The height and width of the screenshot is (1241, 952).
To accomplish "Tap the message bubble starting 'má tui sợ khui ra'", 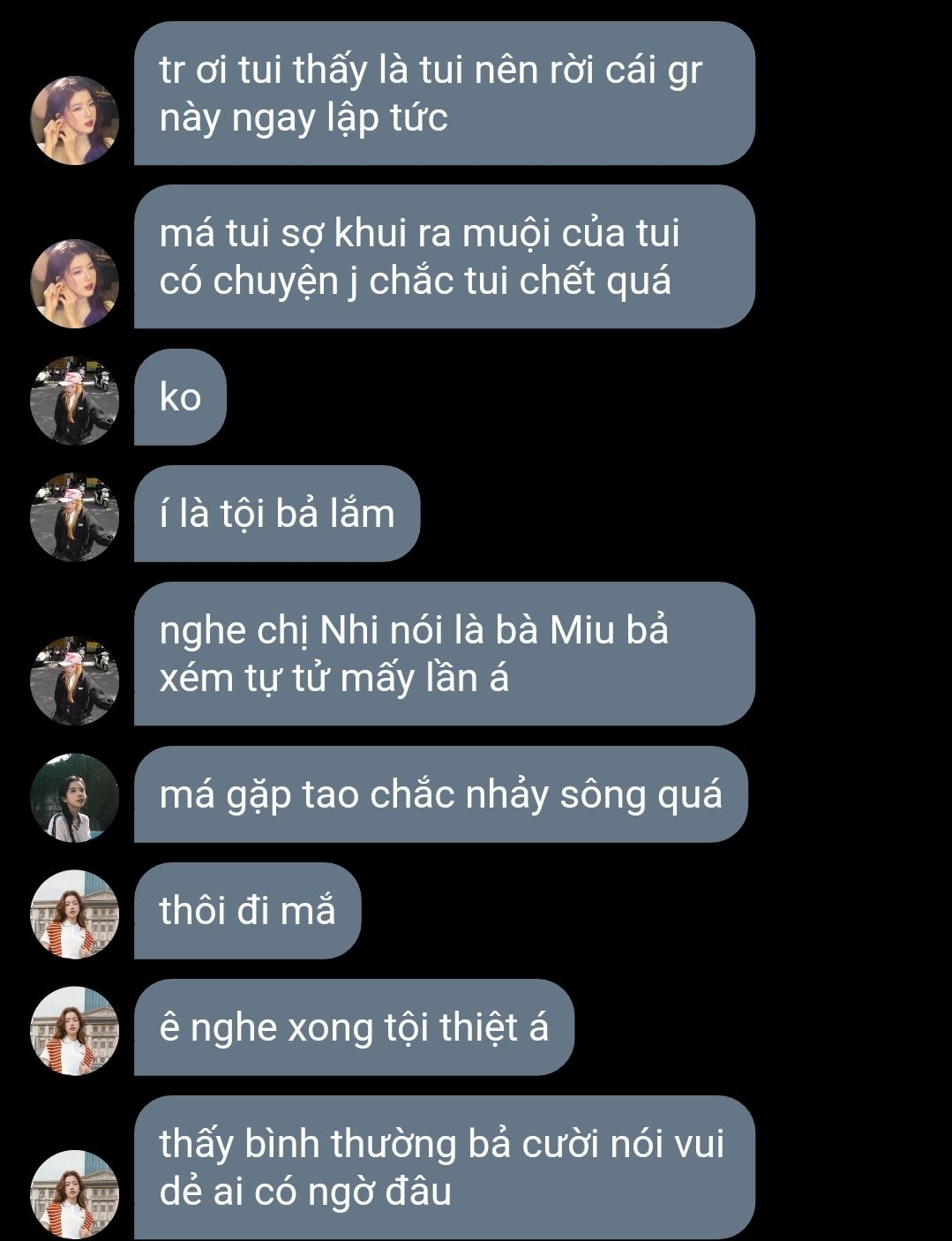I will pos(445,257).
